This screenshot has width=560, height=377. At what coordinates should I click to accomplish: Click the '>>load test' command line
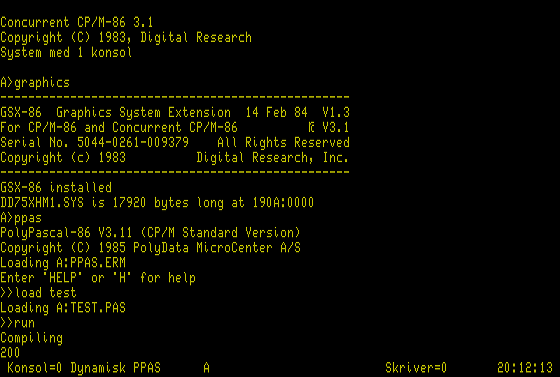pyautogui.click(x=38, y=293)
